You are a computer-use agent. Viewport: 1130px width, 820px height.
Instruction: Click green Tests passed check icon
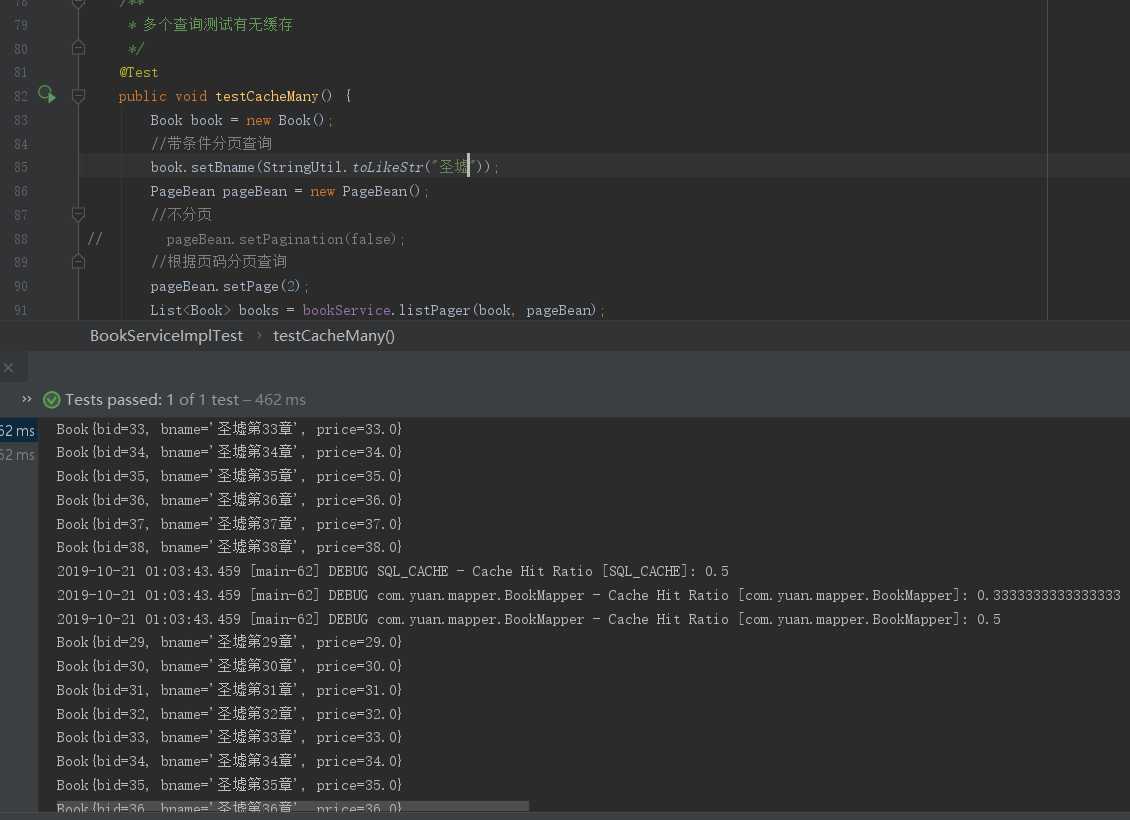coord(51,400)
